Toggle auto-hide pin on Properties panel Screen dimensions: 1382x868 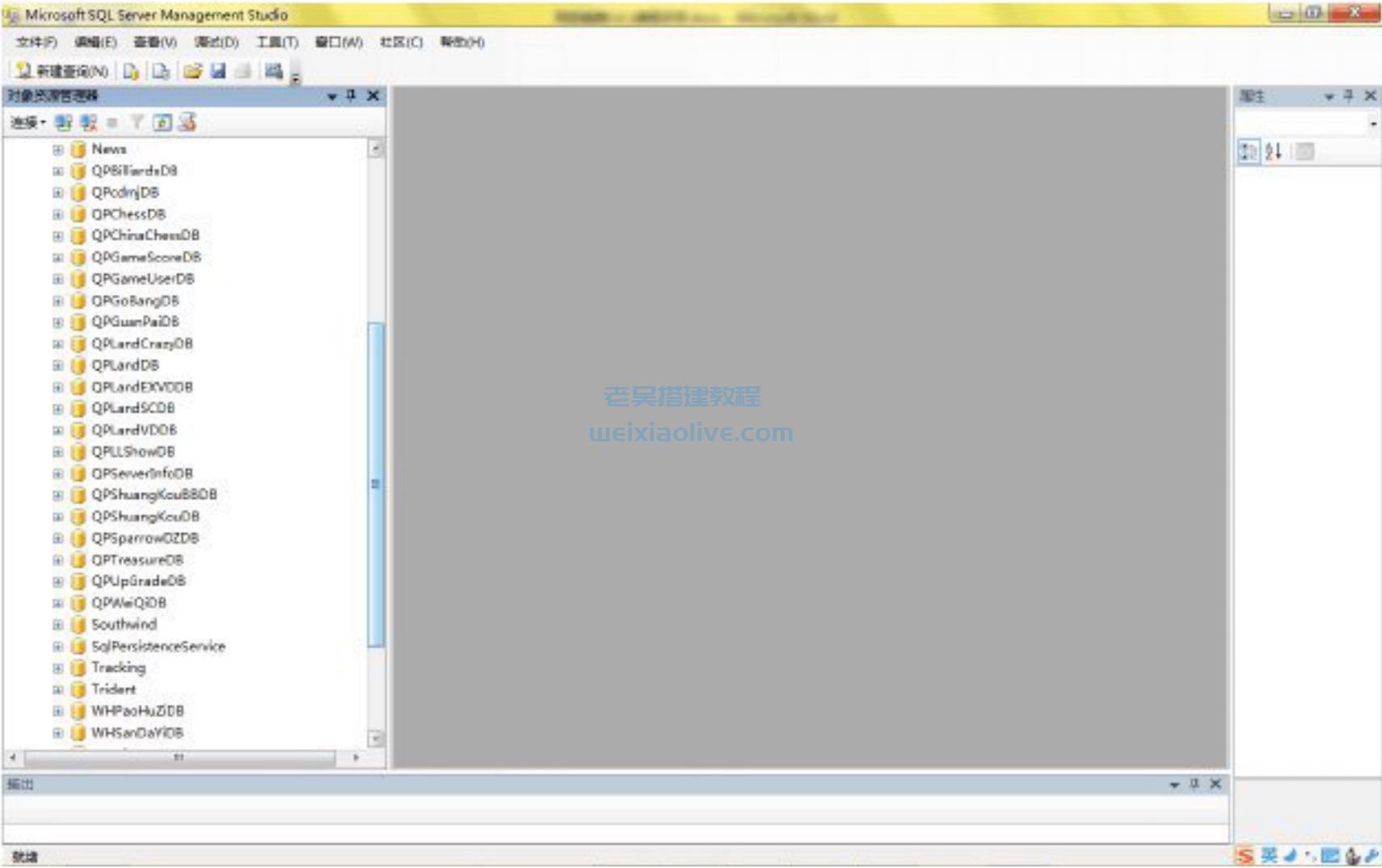(1348, 95)
